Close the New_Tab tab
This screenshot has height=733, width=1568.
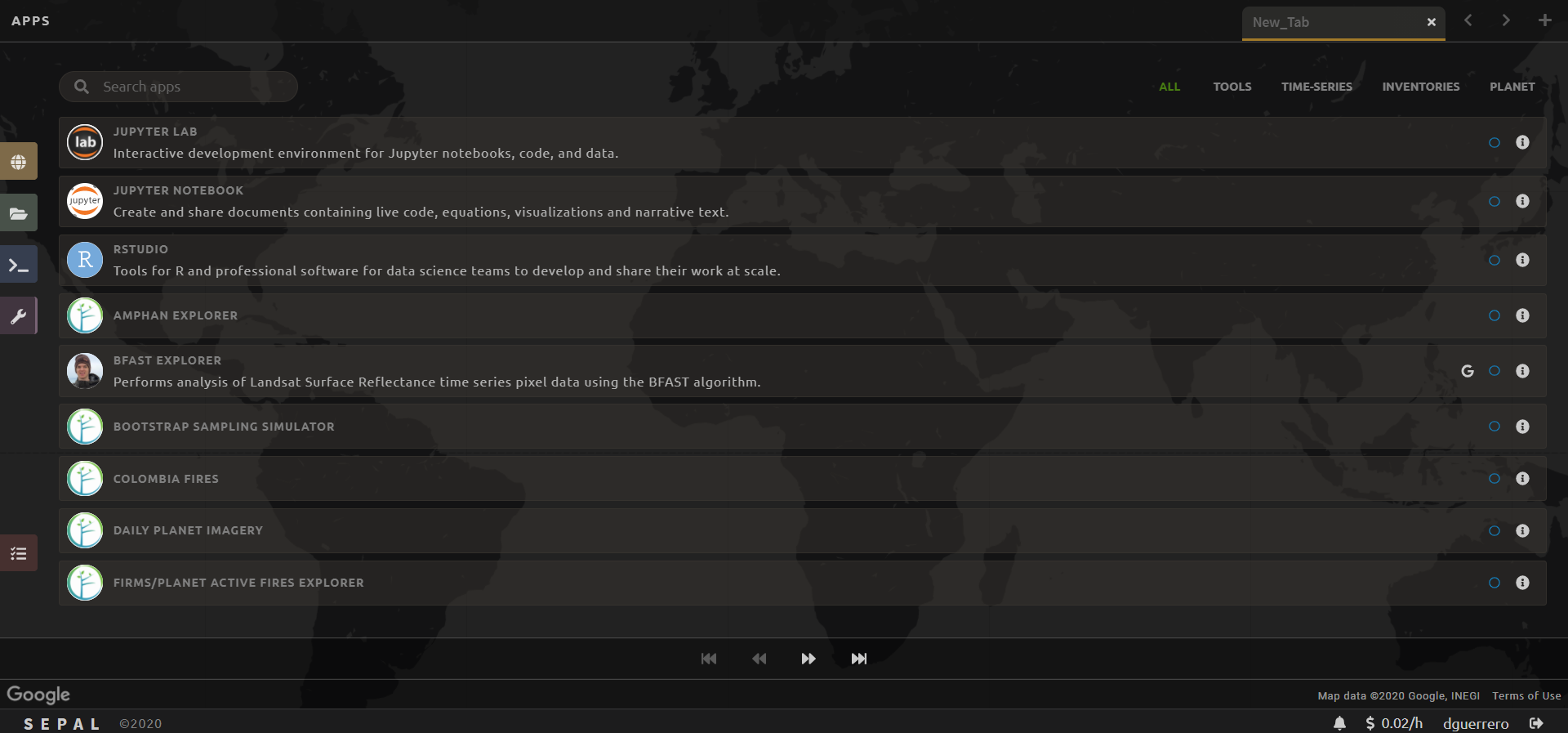point(1432,23)
